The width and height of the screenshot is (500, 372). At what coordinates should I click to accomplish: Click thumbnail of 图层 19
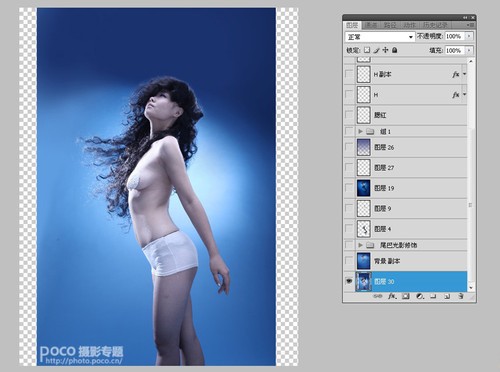tap(363, 188)
